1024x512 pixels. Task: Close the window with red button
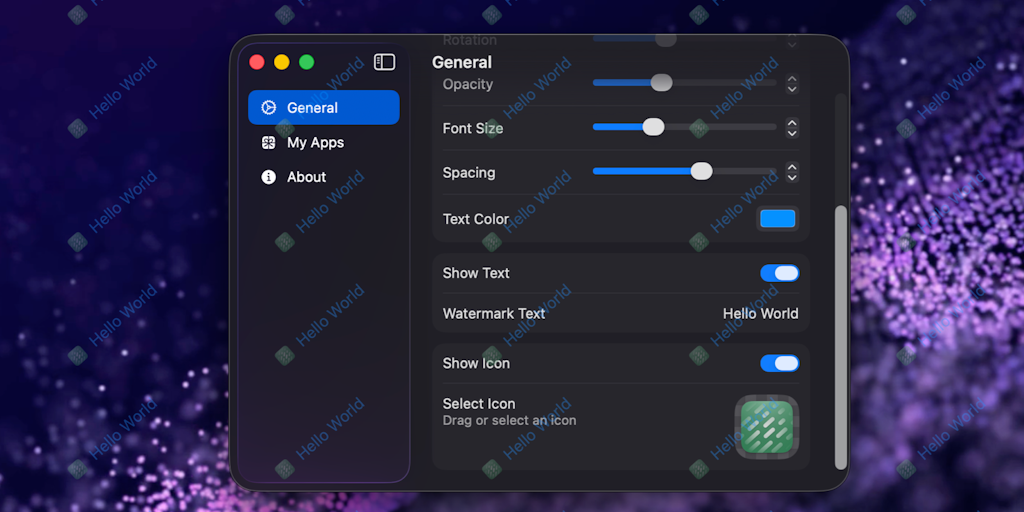(x=257, y=62)
